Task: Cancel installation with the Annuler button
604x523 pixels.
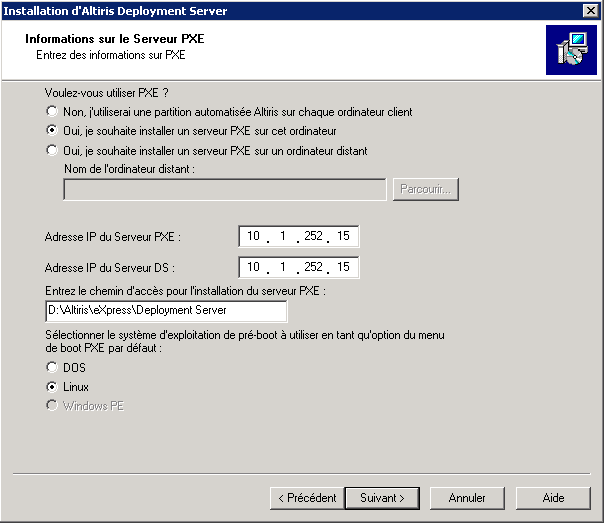Action: (467, 498)
